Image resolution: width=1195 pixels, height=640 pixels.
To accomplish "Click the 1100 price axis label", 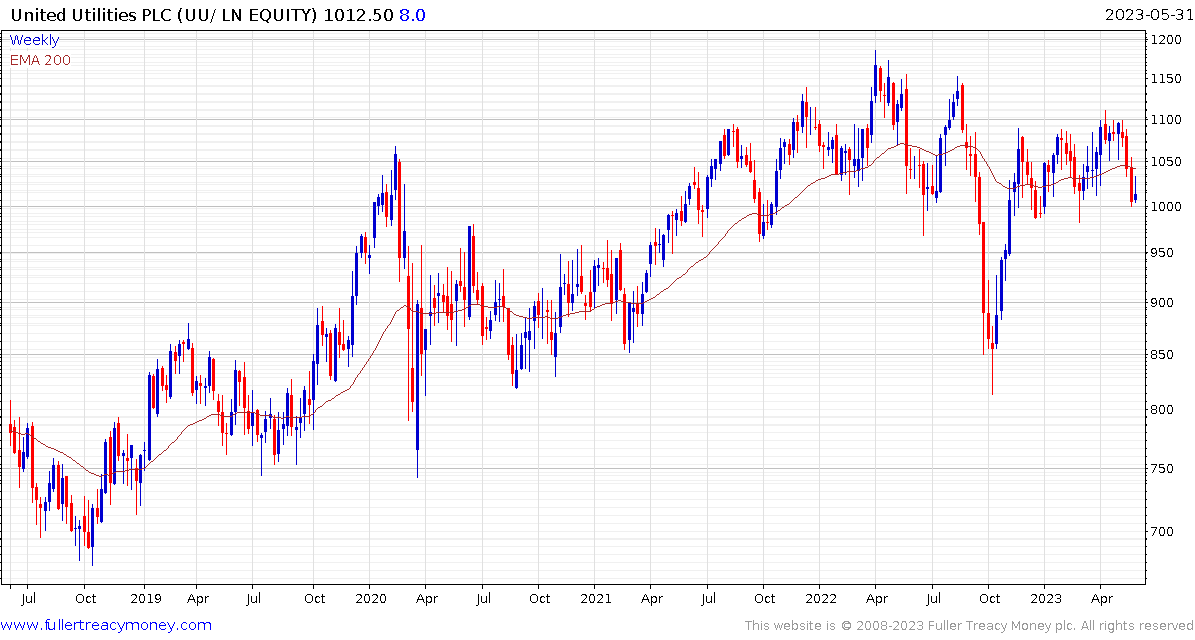I will coord(1166,120).
